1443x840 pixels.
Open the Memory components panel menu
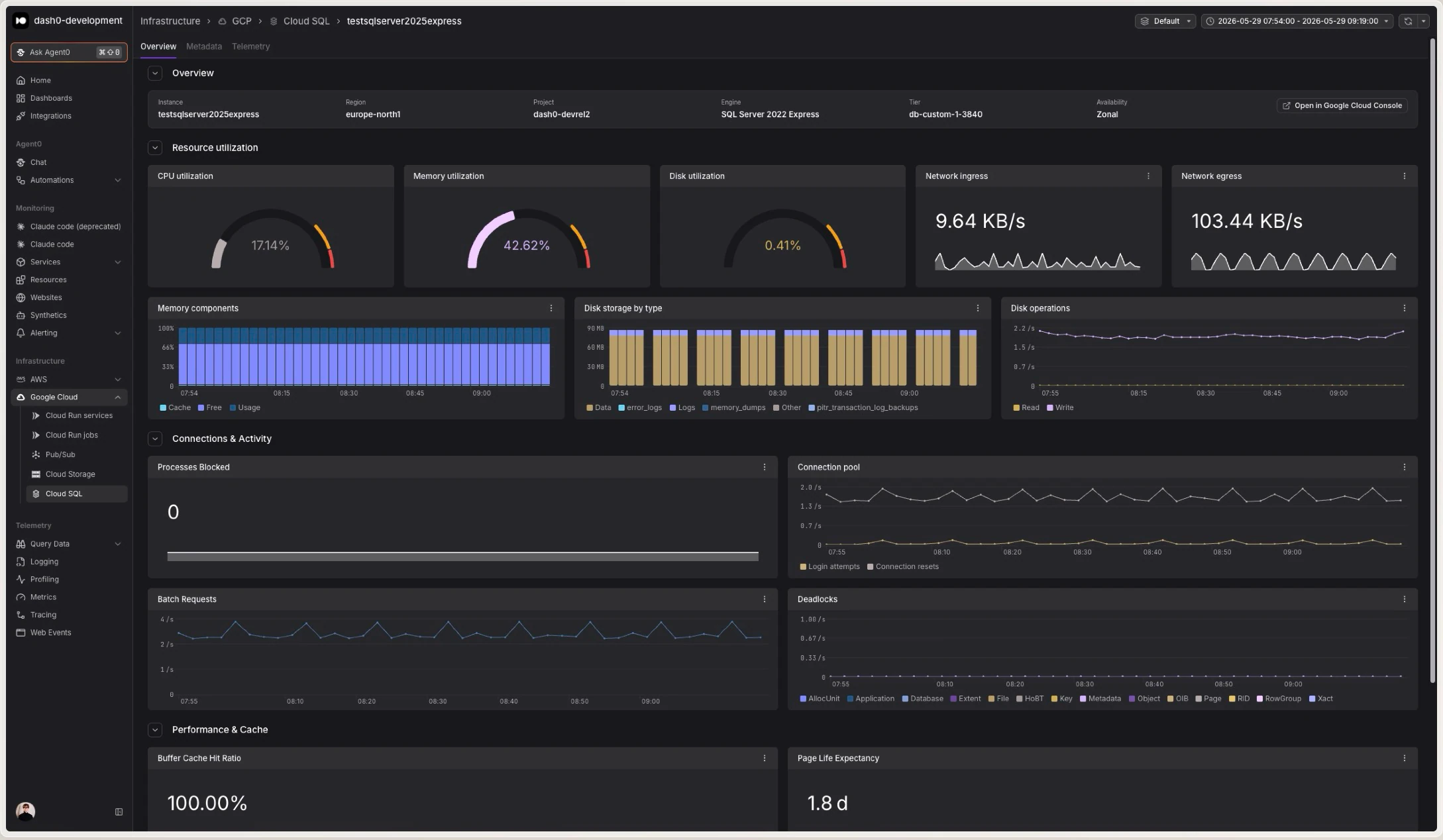(551, 308)
